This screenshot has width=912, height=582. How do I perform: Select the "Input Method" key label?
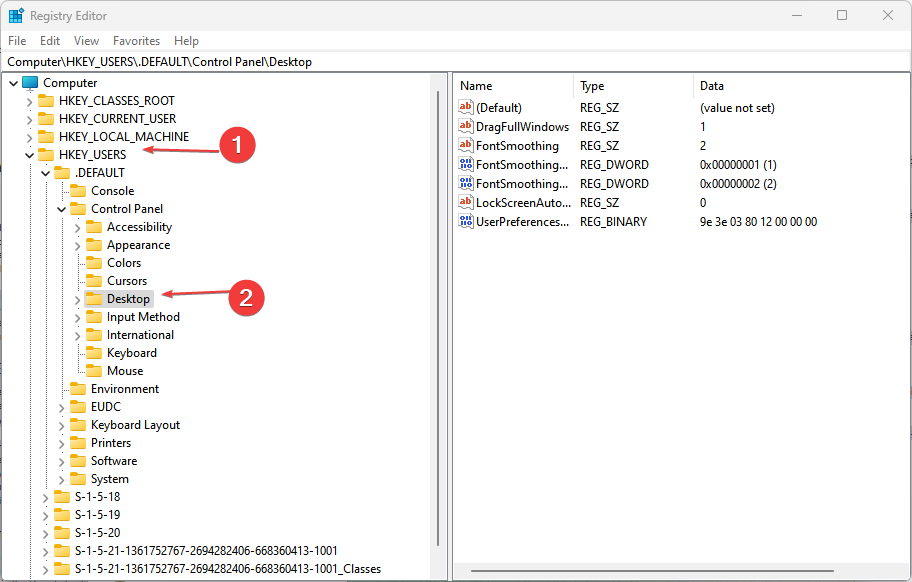143,317
